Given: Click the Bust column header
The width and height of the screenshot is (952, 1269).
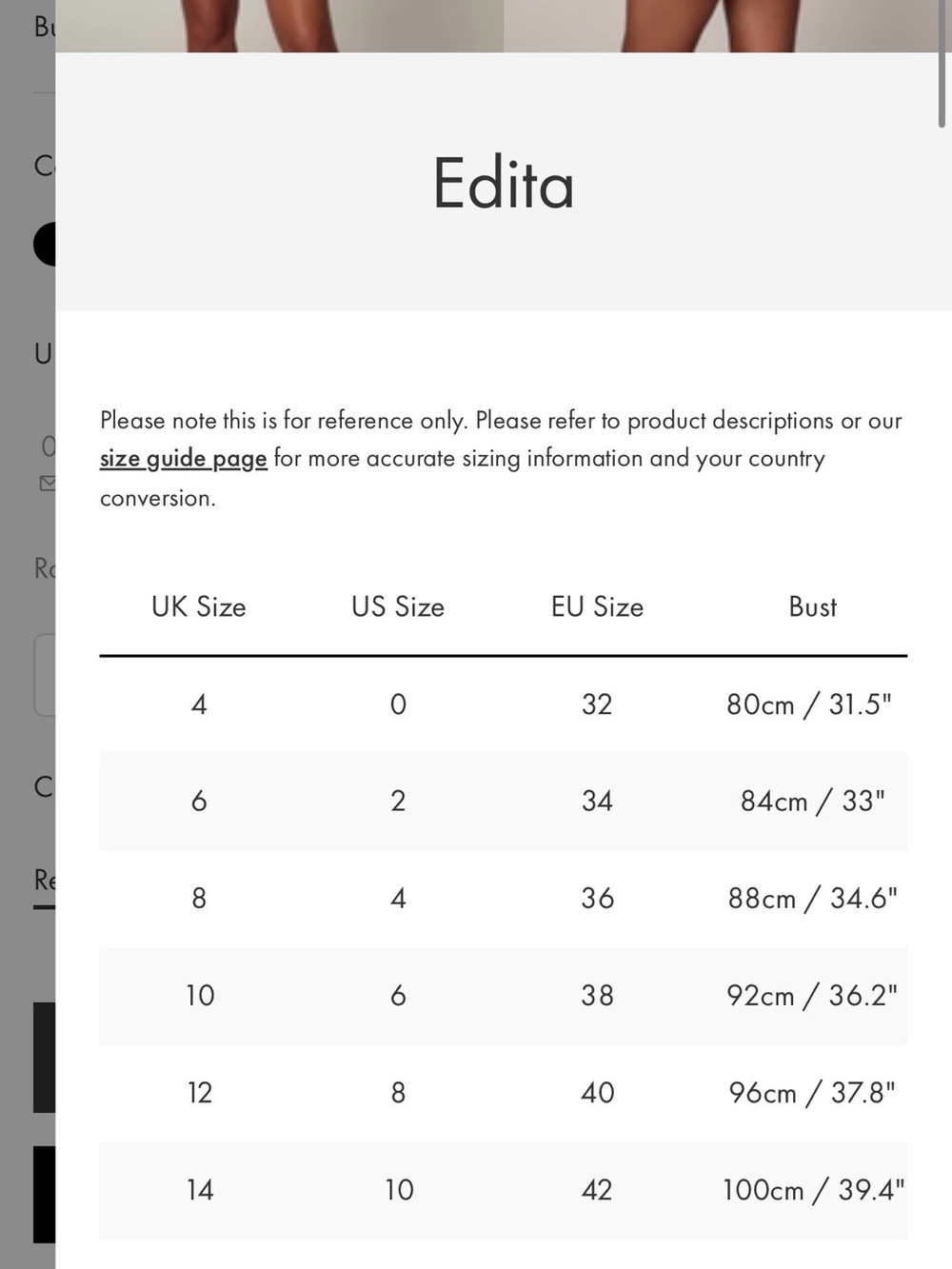Looking at the screenshot, I should (x=812, y=607).
